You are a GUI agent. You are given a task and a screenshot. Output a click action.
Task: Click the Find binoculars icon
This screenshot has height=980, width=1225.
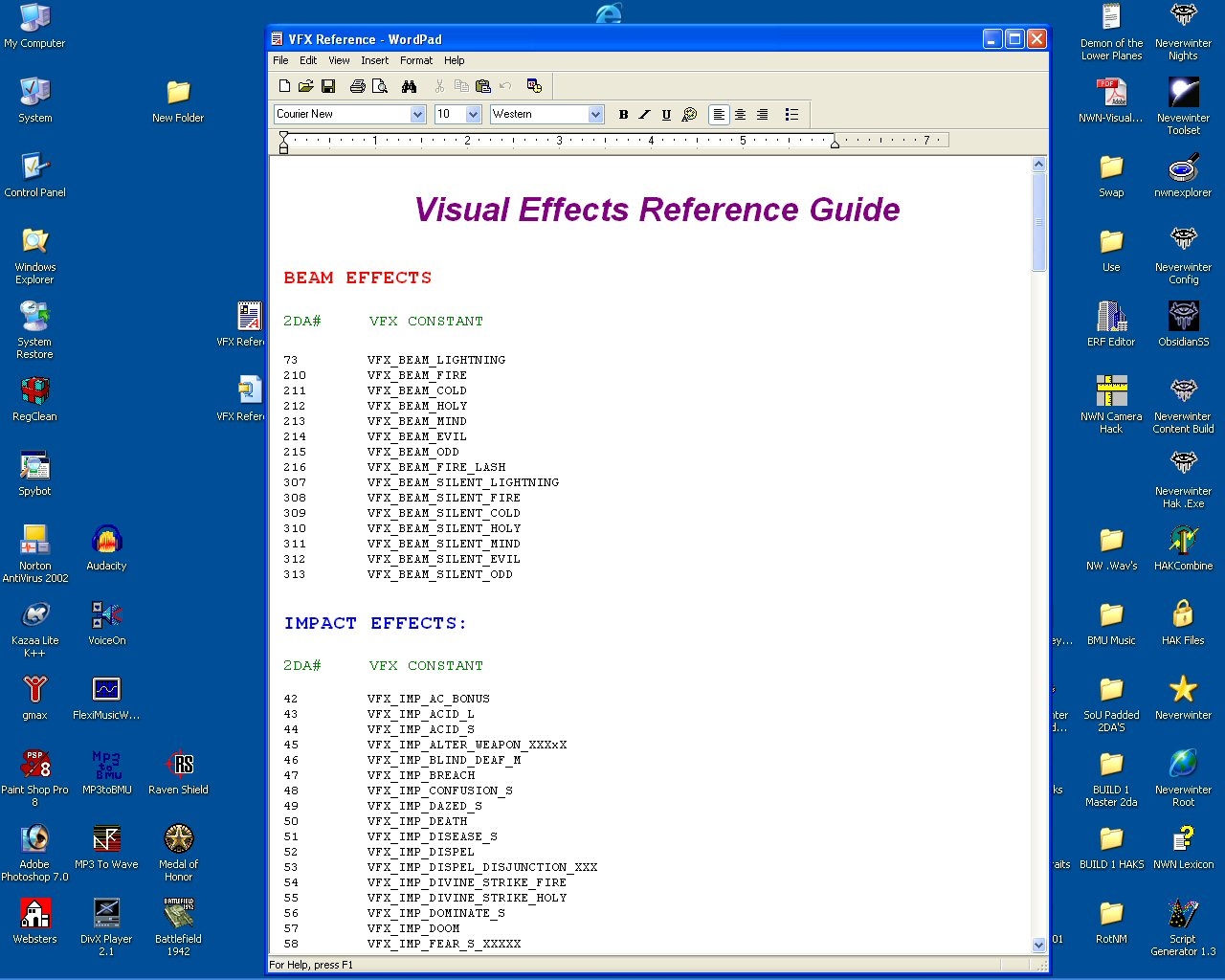click(410, 86)
